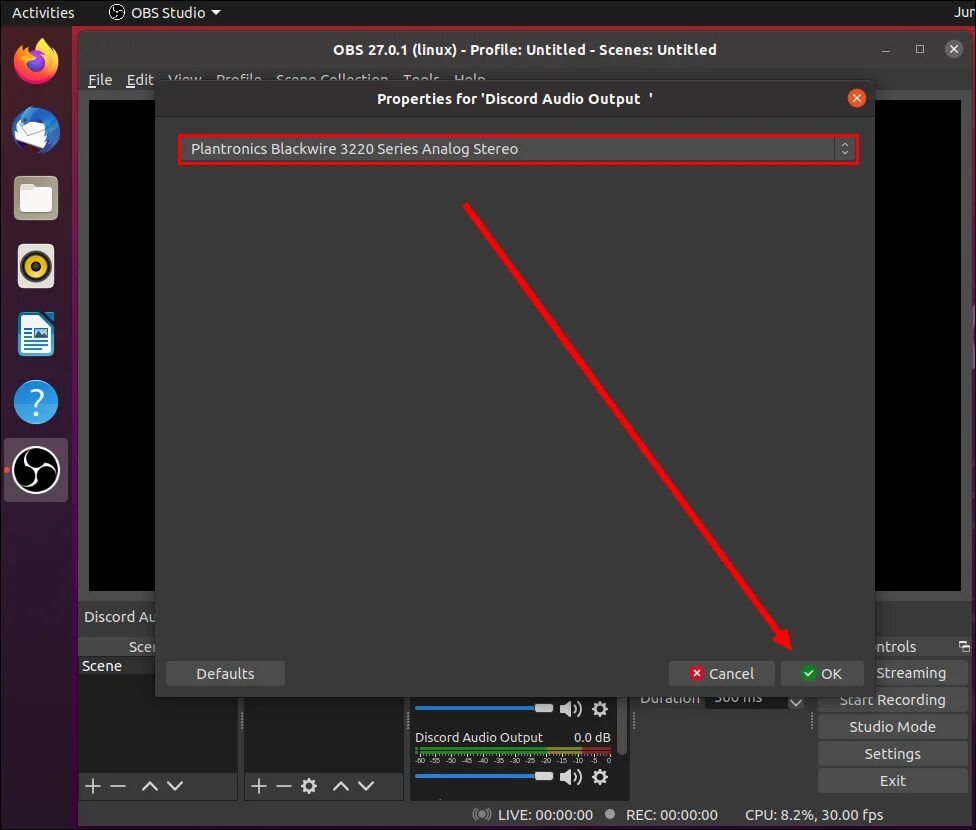
Task: Open the Help icon in the dock
Action: point(36,402)
